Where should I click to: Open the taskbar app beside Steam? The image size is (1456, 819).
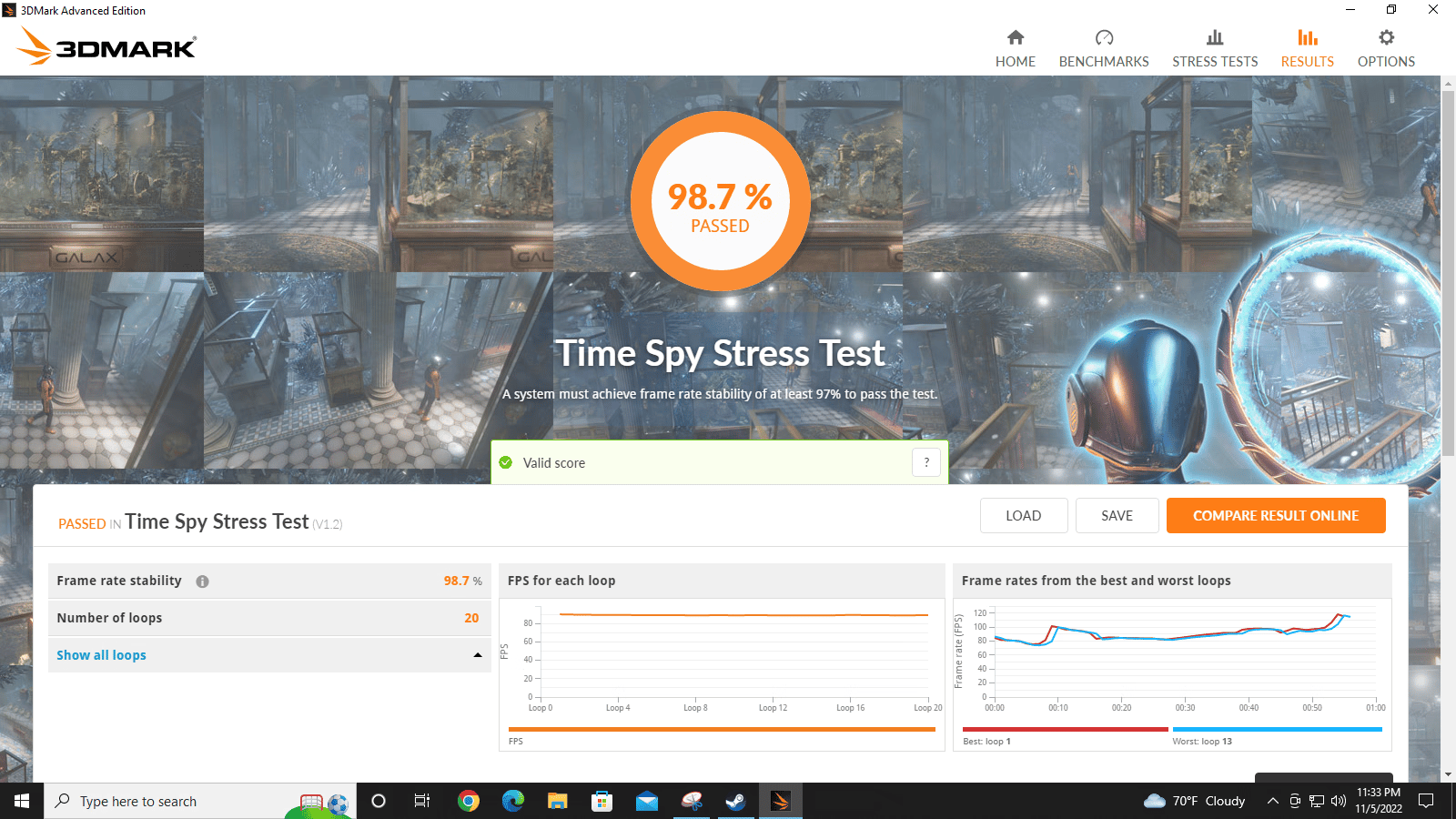click(692, 801)
